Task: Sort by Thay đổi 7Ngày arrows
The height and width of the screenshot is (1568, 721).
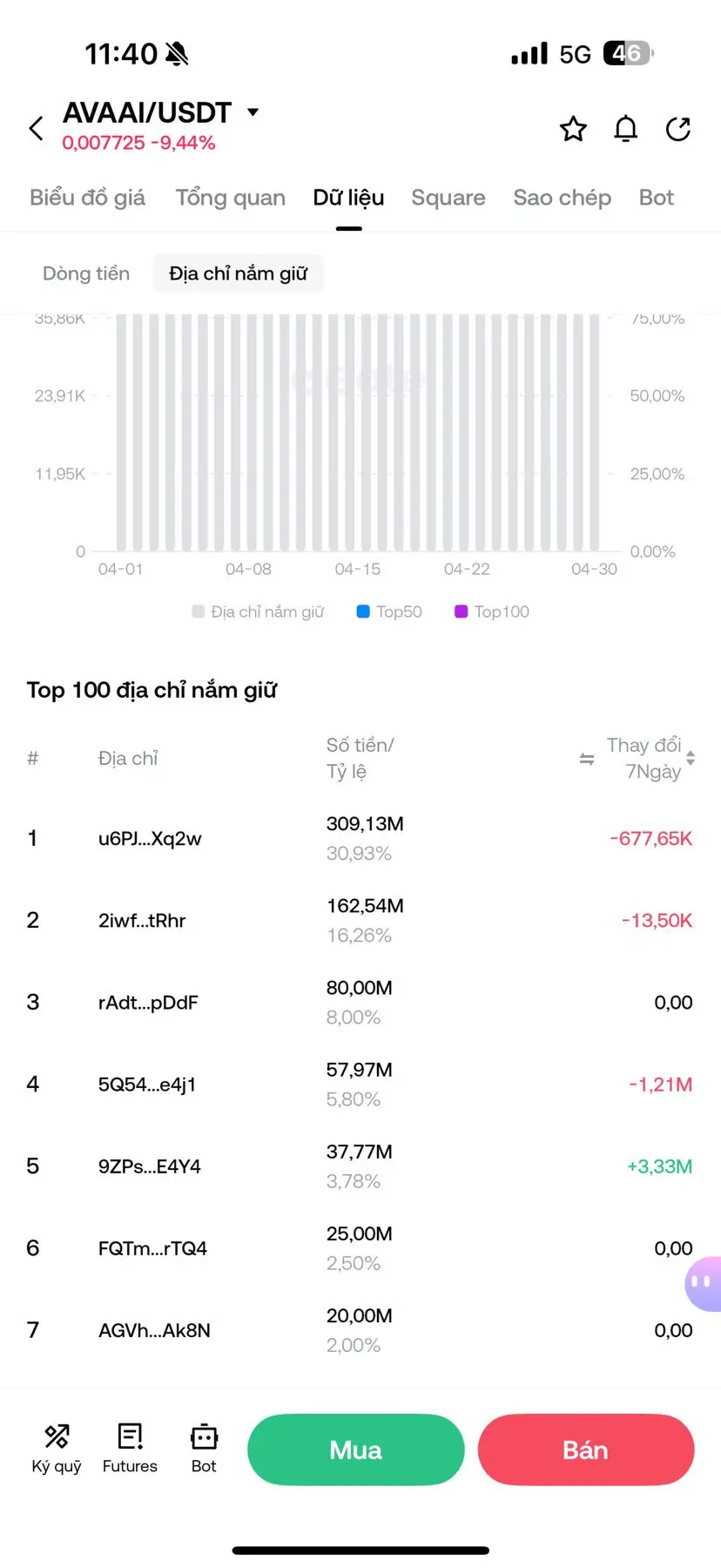Action: (x=691, y=759)
